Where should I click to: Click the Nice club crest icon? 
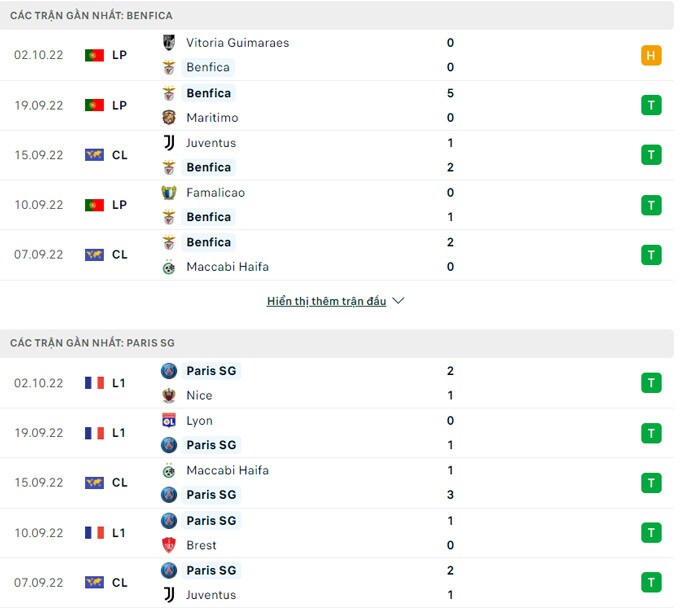pos(169,396)
